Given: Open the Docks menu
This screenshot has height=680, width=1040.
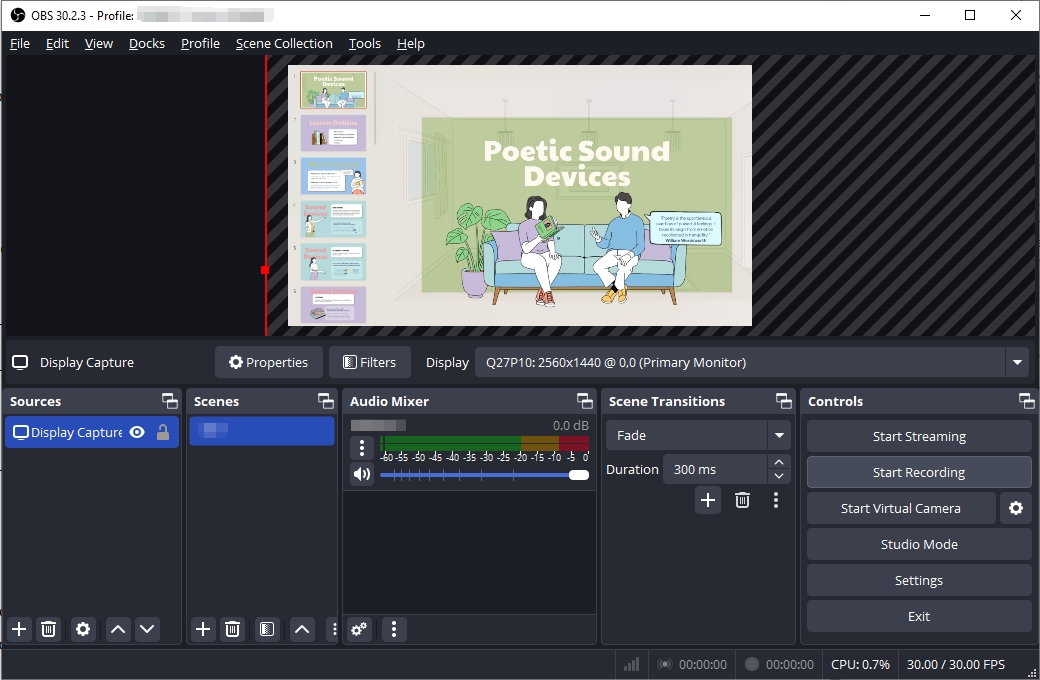Looking at the screenshot, I should coord(147,43).
